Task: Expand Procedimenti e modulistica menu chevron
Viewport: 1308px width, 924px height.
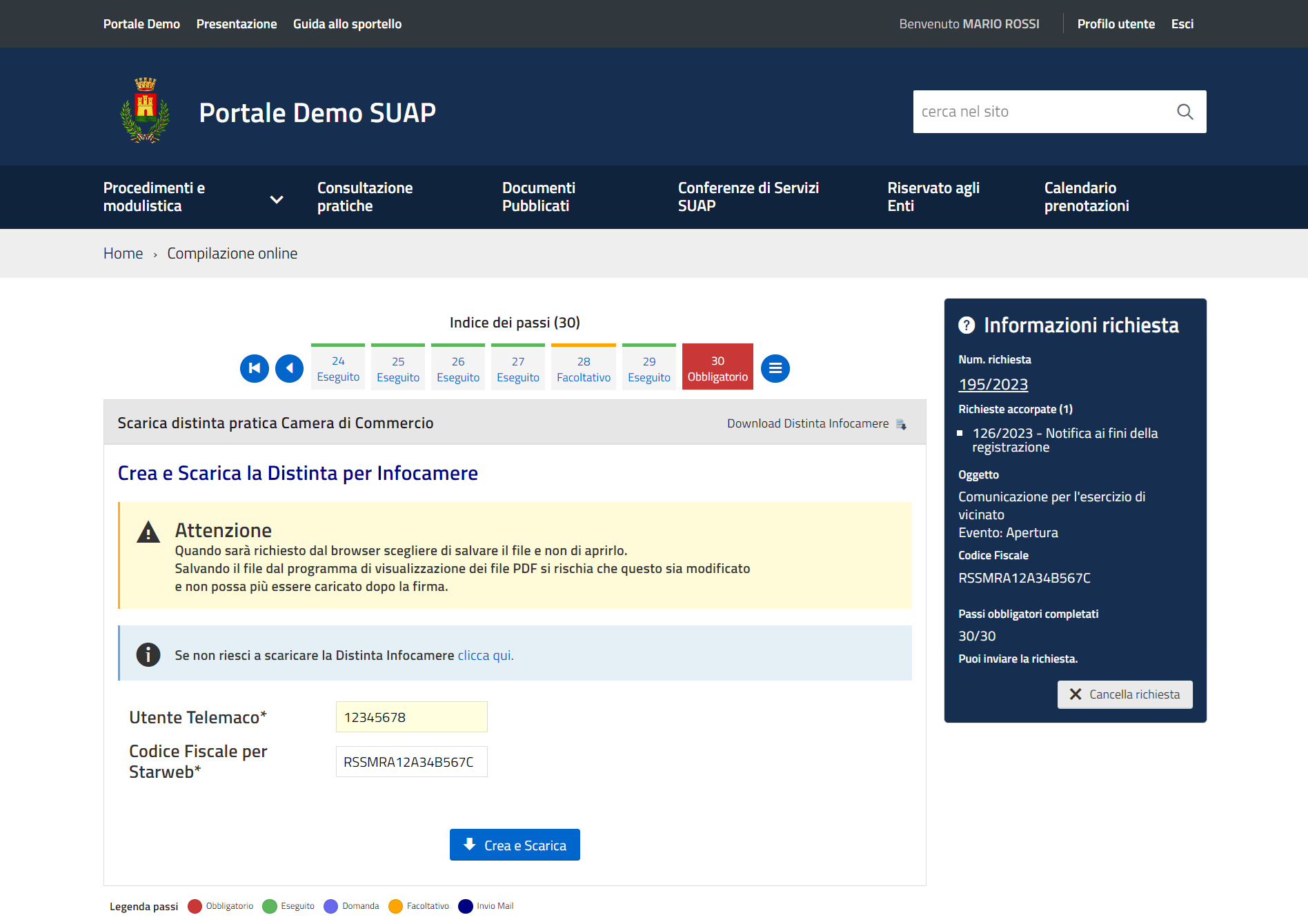Action: tap(277, 199)
